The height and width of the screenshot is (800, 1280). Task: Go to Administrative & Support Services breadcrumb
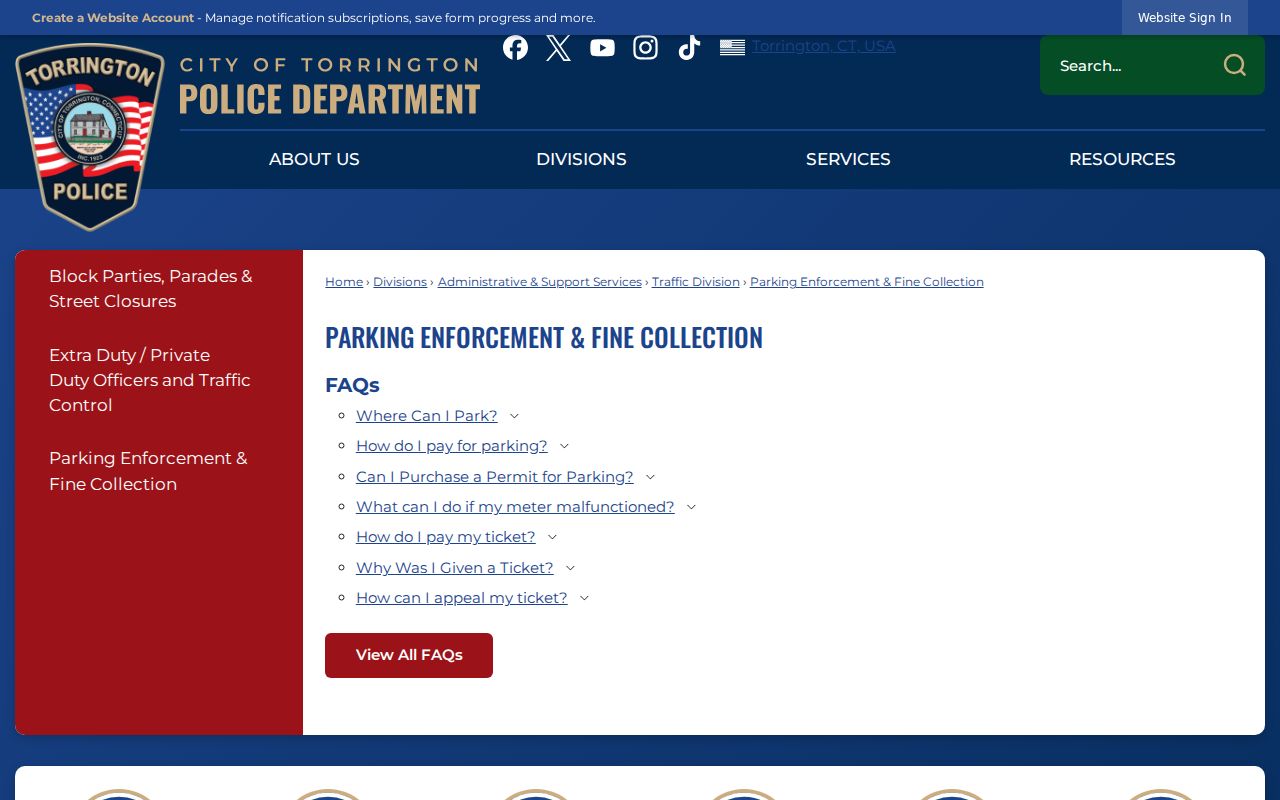pos(540,282)
